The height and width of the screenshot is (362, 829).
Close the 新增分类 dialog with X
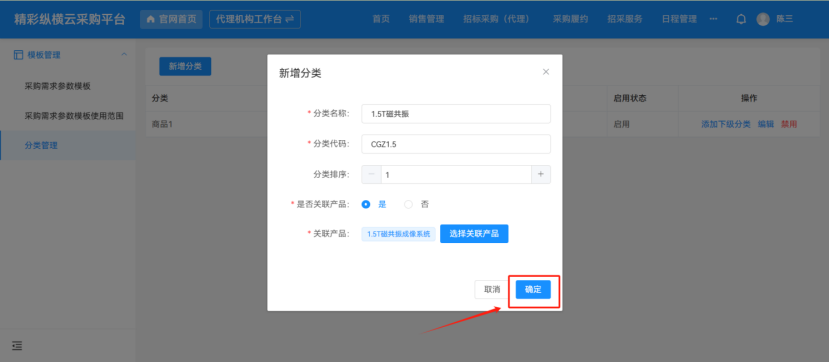(546, 72)
